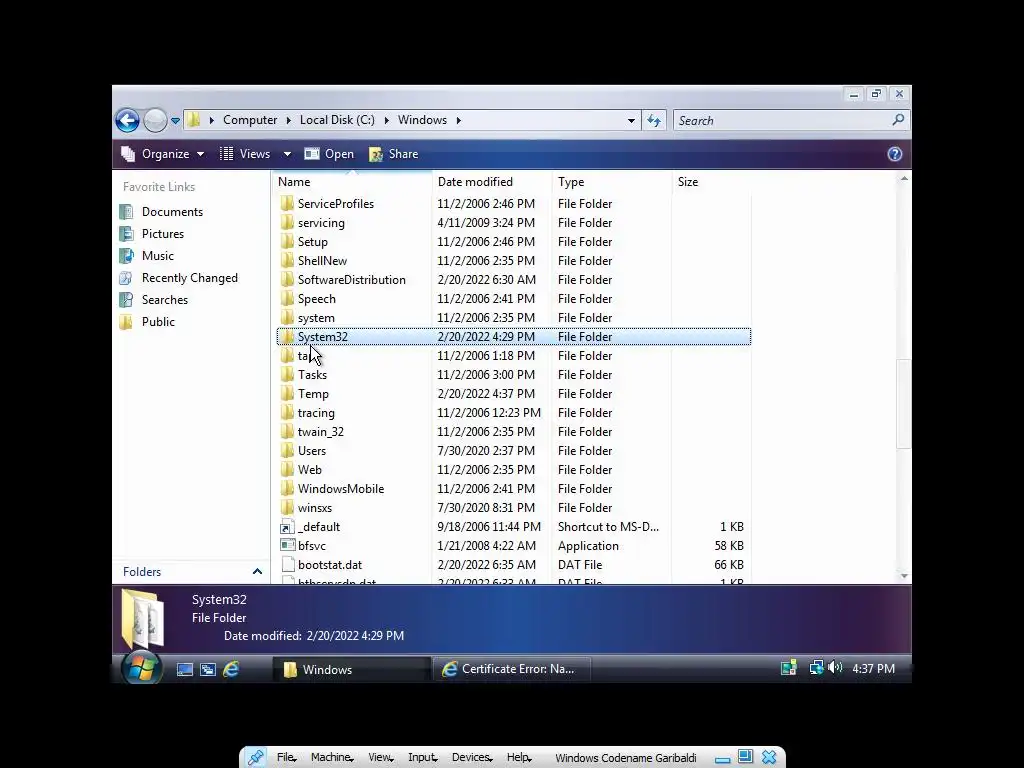This screenshot has width=1024, height=768.
Task: Open the recent pages dropdown arrow
Action: [x=176, y=121]
